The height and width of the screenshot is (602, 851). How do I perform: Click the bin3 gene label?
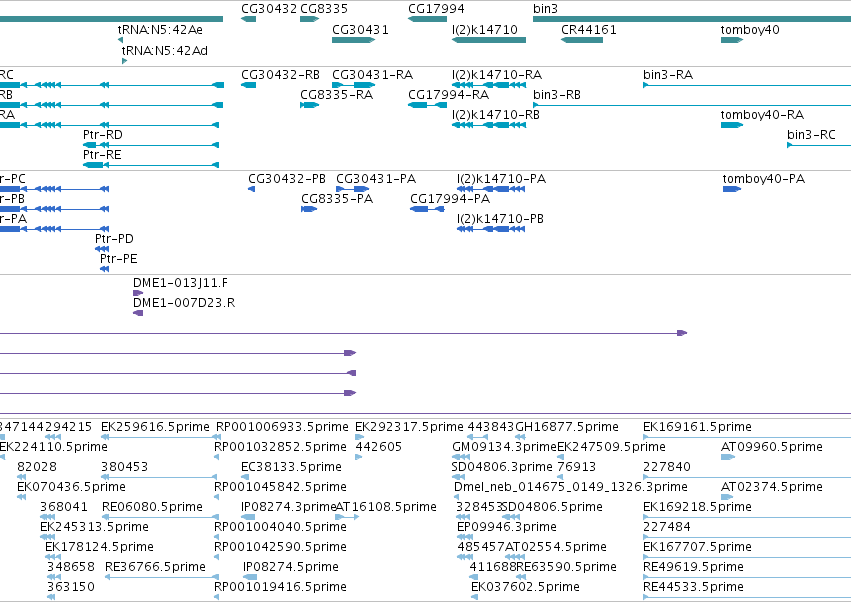point(545,9)
